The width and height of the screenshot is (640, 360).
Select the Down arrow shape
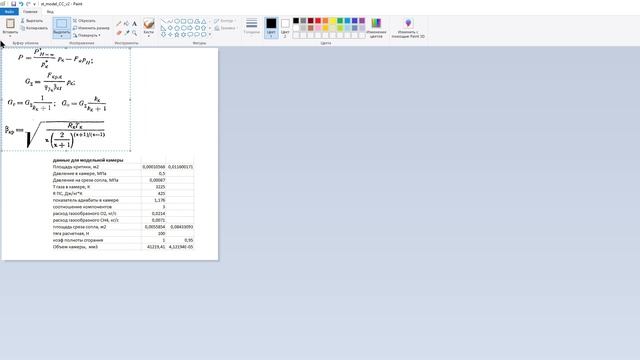(x=163, y=35)
